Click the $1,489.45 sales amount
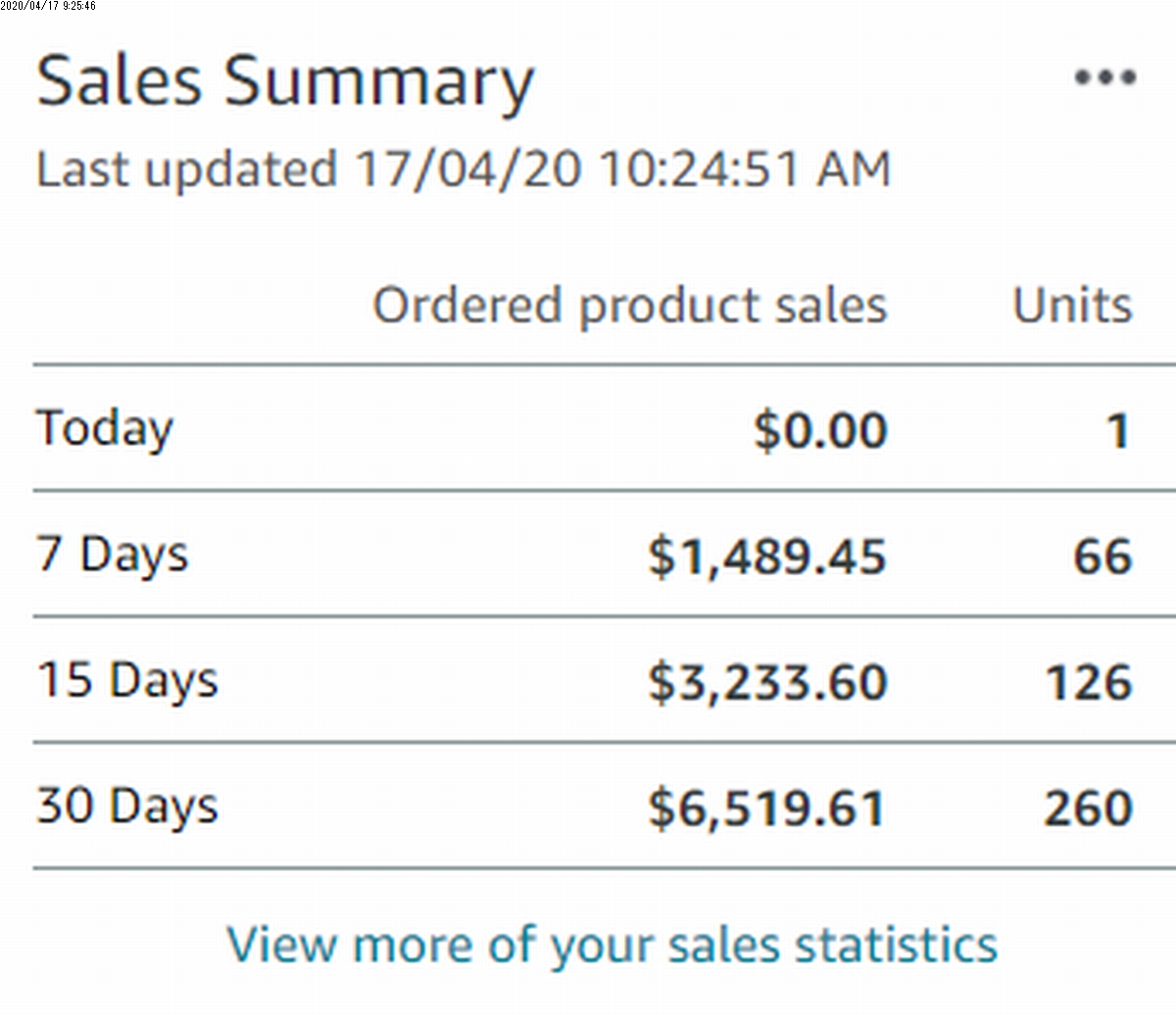This screenshot has height=1015, width=1176. (x=767, y=556)
